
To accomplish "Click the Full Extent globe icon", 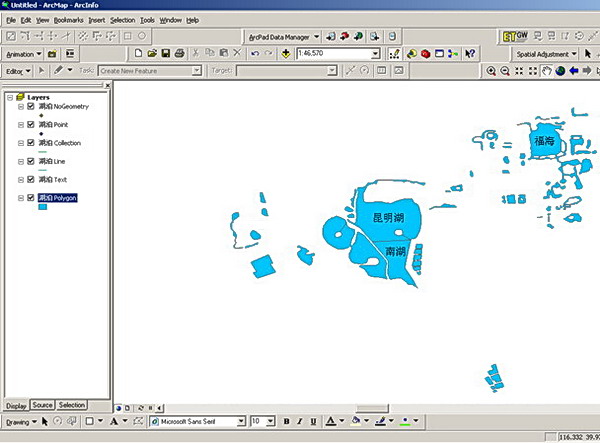I will coord(561,71).
